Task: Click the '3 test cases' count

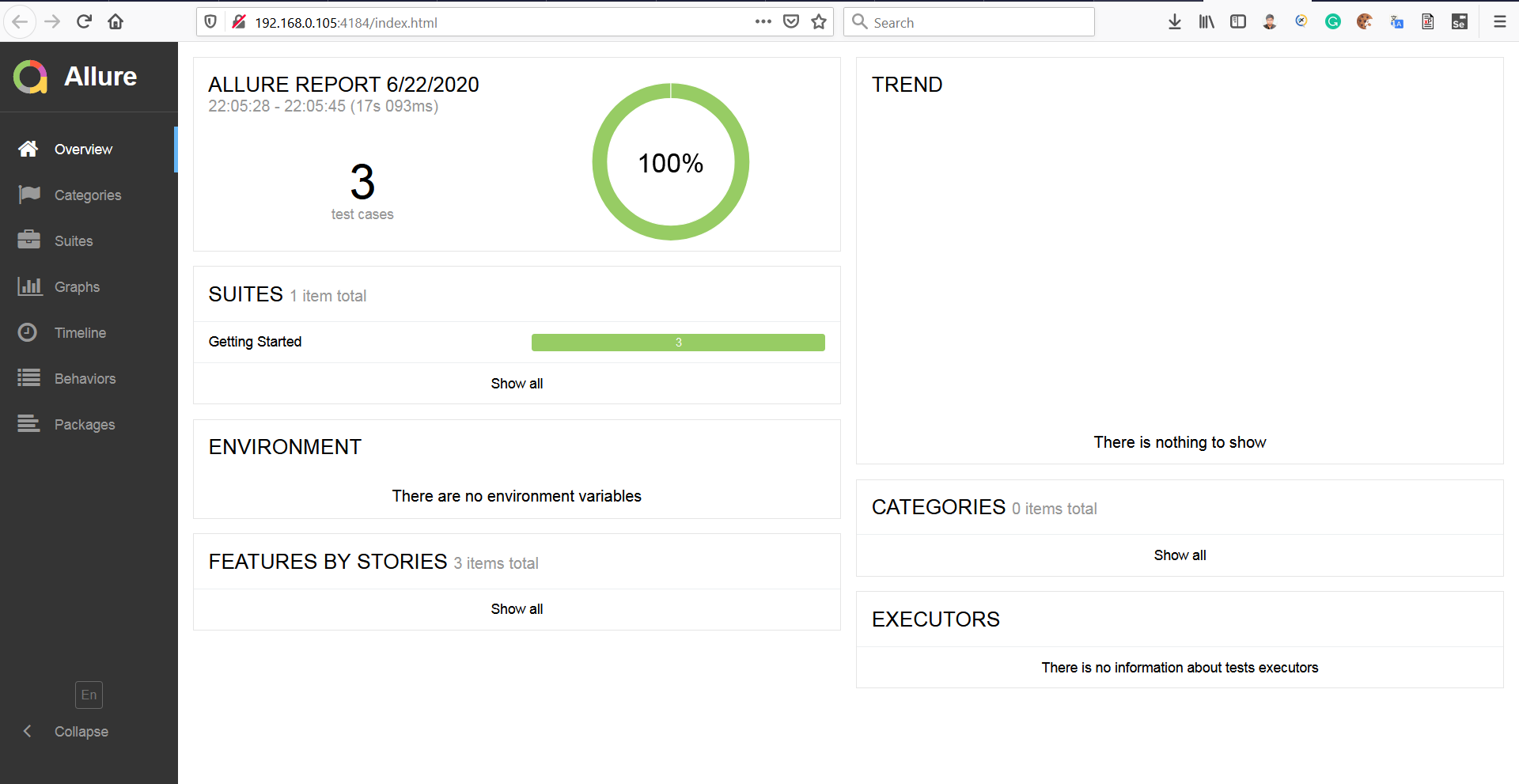Action: pyautogui.click(x=362, y=191)
